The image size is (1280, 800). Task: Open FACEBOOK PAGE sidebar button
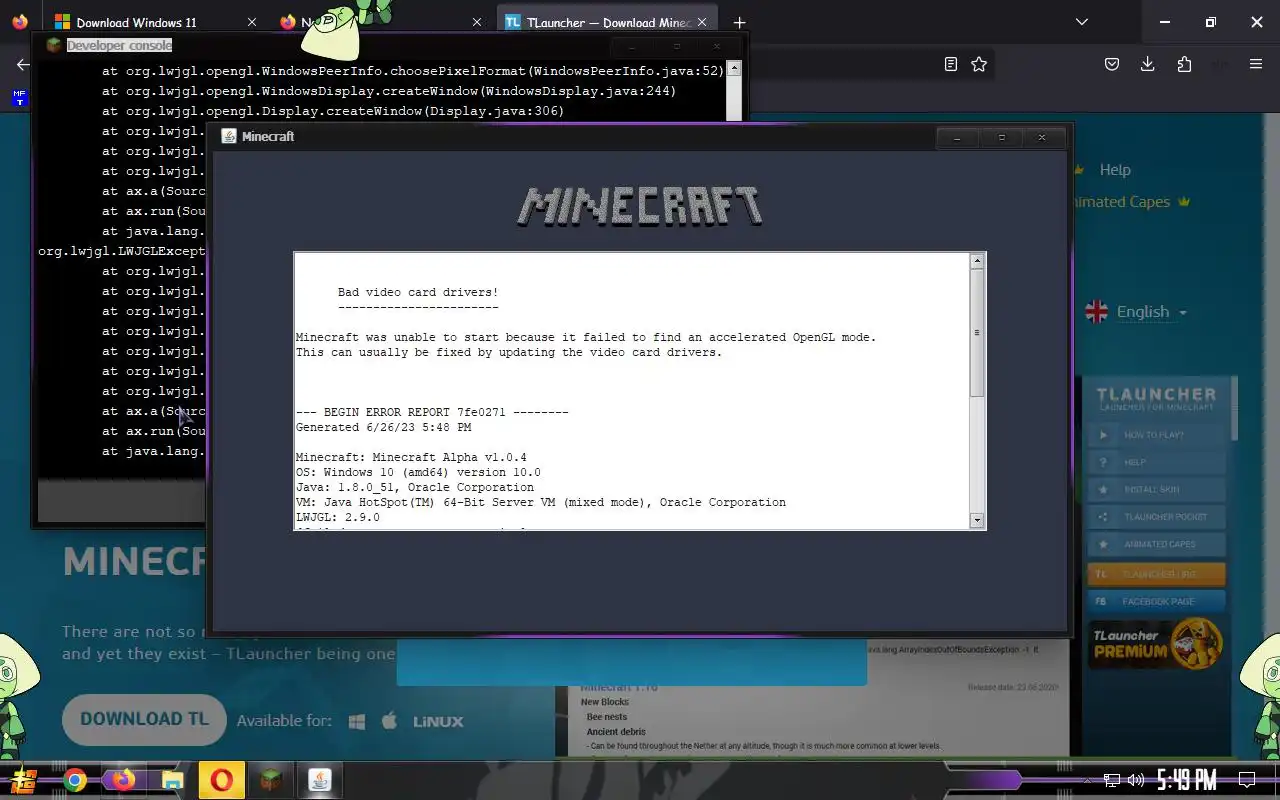[x=1155, y=602]
